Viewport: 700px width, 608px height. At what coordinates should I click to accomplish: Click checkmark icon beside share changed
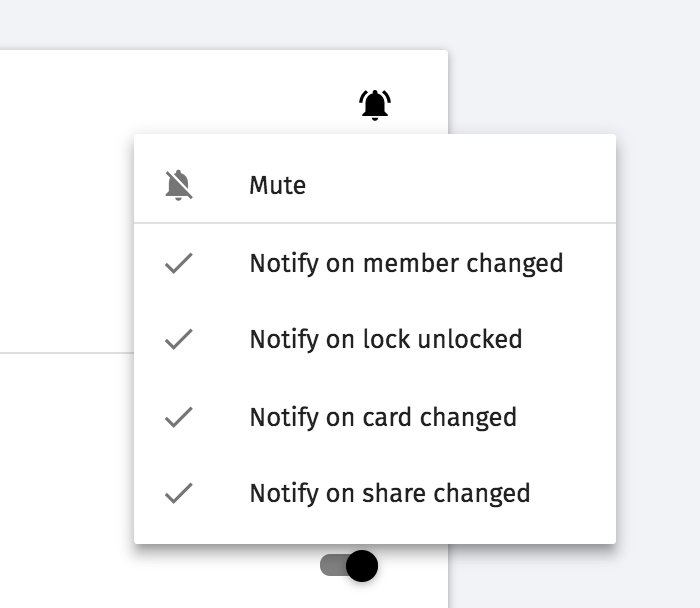click(179, 493)
